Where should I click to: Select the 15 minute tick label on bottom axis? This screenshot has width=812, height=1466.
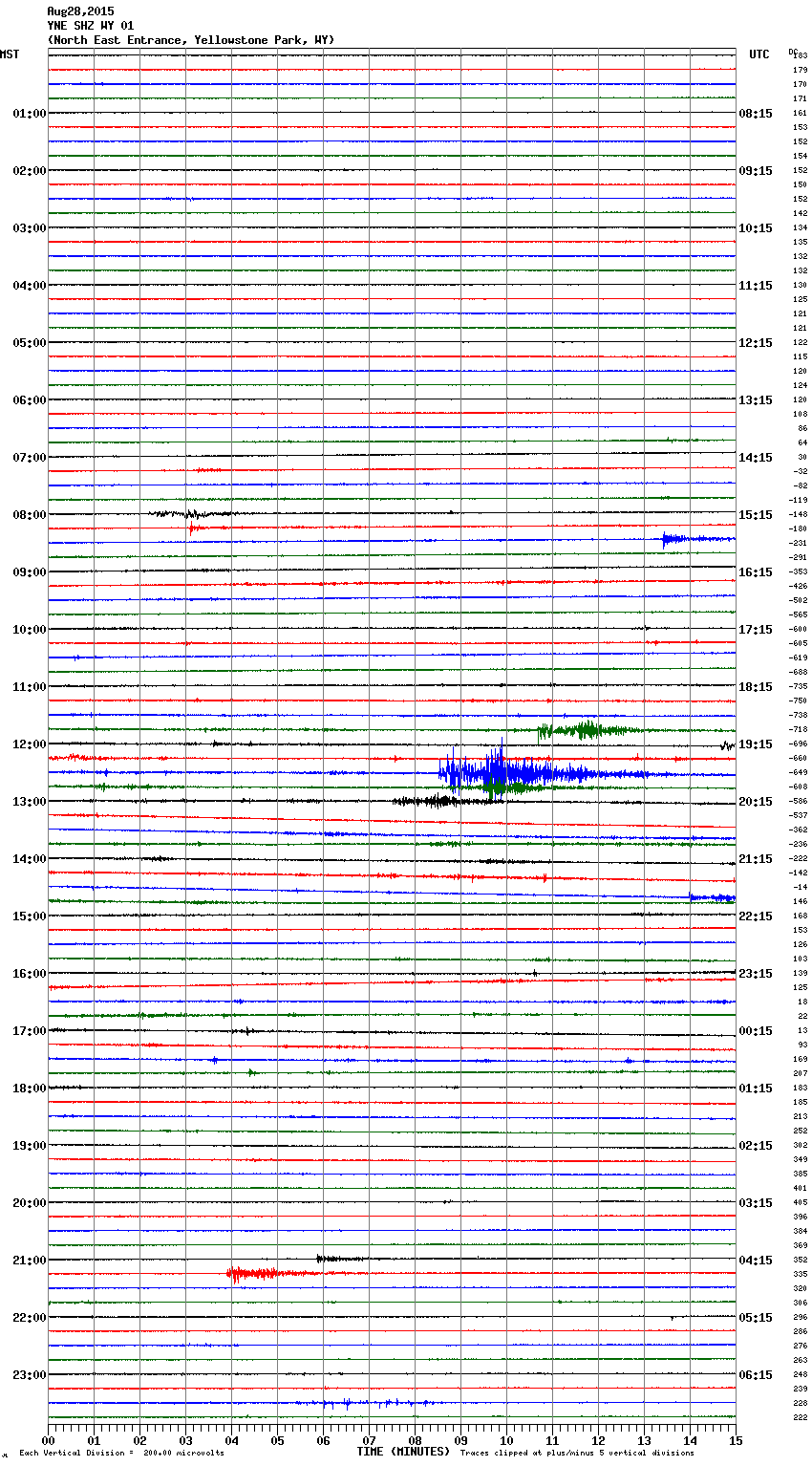(736, 1440)
